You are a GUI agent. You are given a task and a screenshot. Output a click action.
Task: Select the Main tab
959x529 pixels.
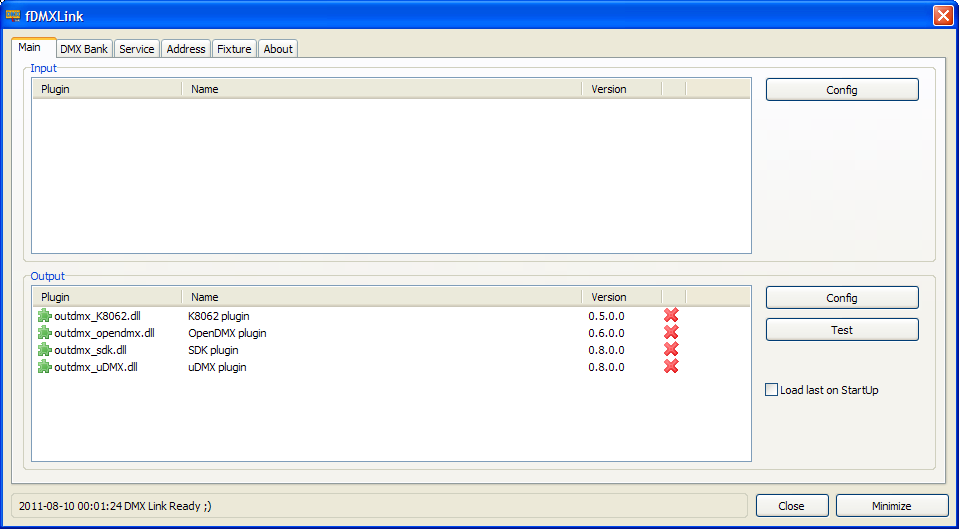point(33,47)
